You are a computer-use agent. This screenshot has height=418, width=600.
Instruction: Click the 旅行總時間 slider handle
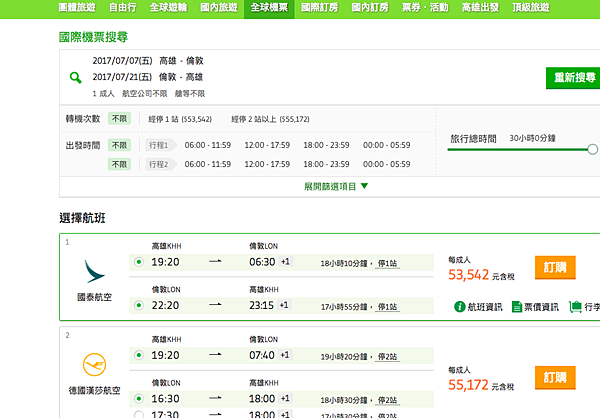point(592,149)
